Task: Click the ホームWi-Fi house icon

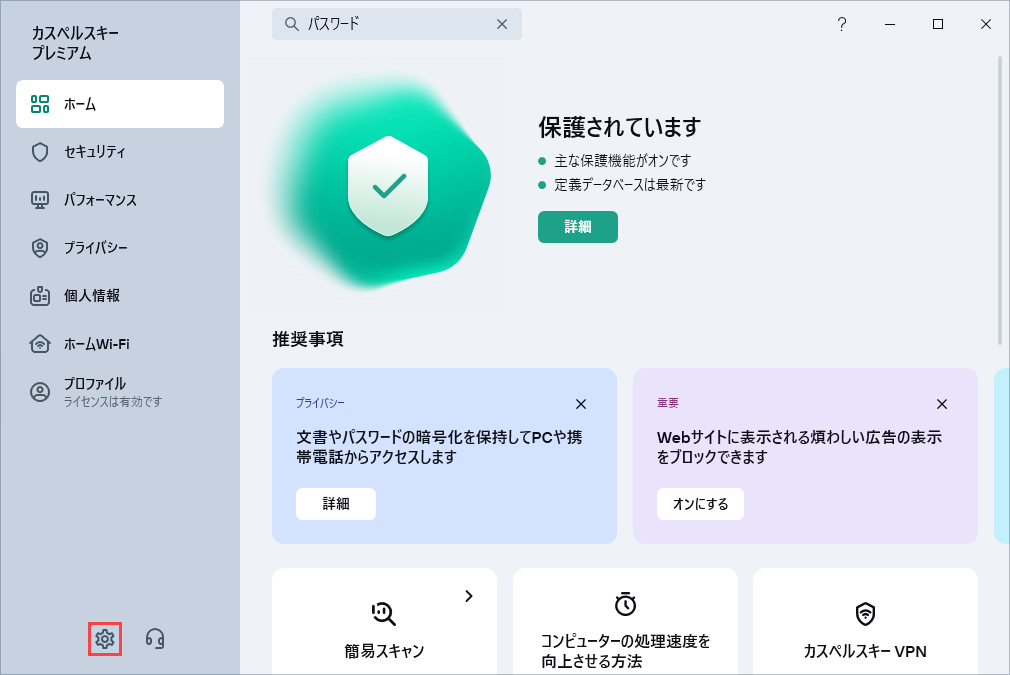Action: point(40,344)
